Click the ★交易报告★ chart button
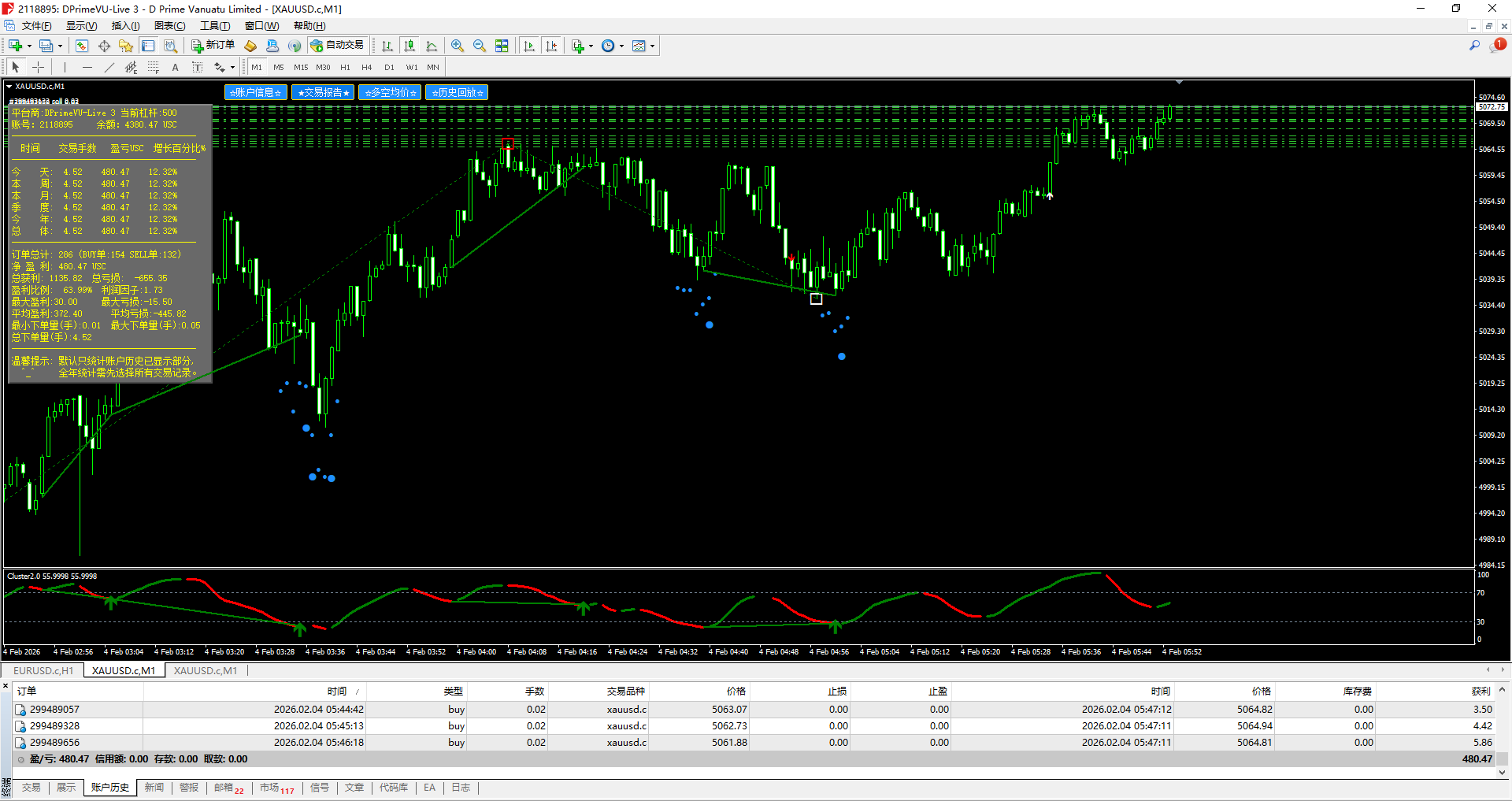Viewport: 1512px width, 801px height. click(x=323, y=93)
